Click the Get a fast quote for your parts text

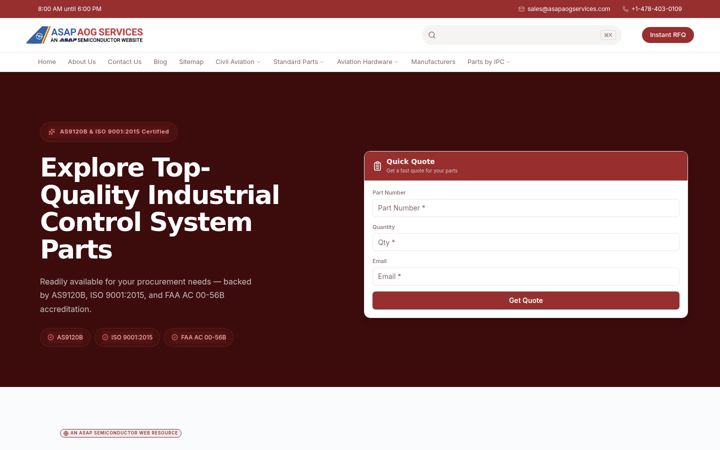[422, 171]
